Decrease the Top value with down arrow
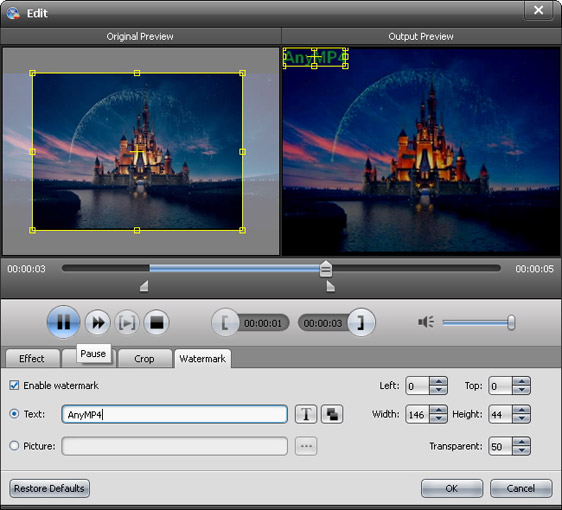The width and height of the screenshot is (562, 510). (x=521, y=390)
